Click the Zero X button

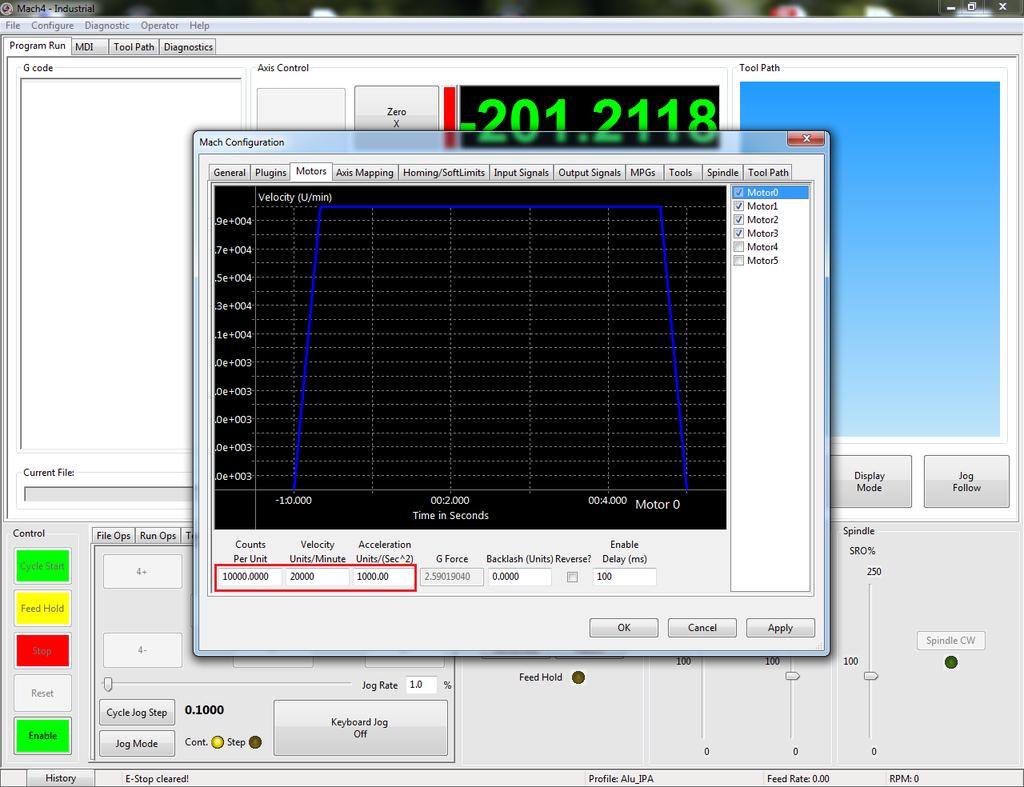click(x=396, y=112)
